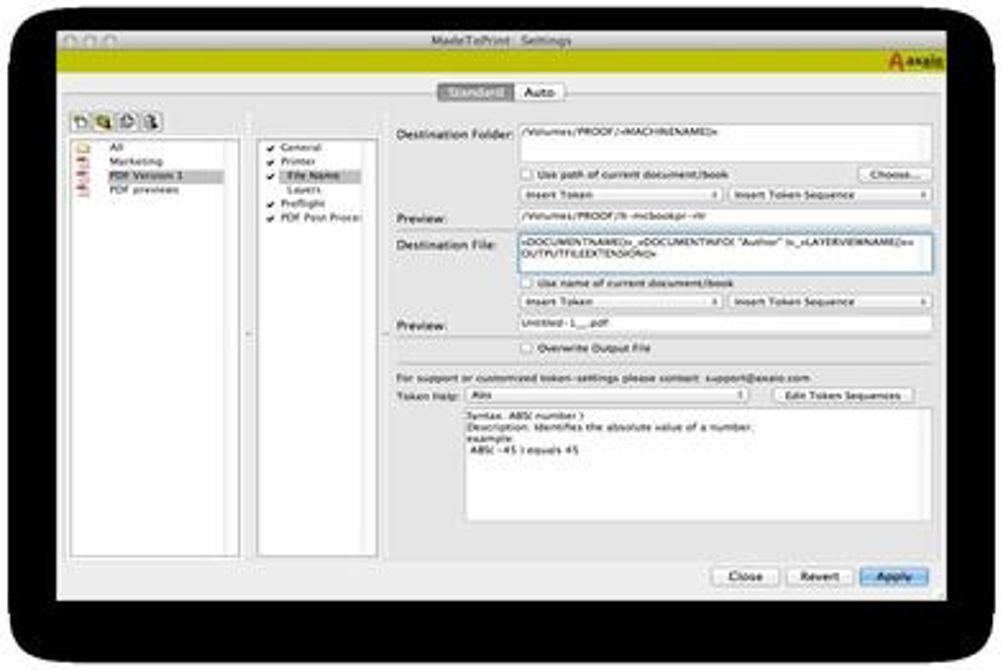This screenshot has width=1002, height=670.
Task: Enable Use path of current document/book
Action: click(526, 175)
